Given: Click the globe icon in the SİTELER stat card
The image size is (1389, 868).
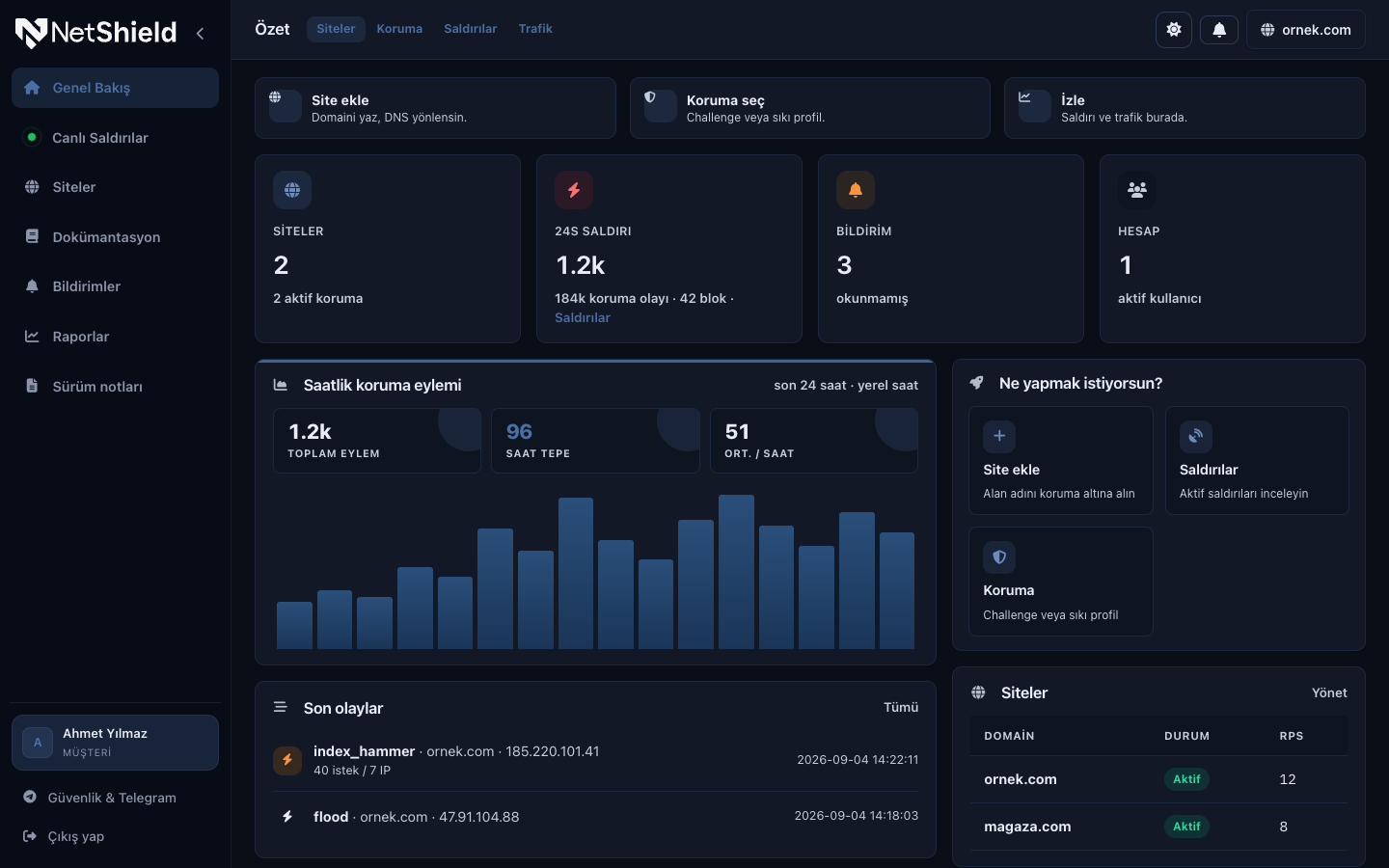Looking at the screenshot, I should [x=292, y=190].
